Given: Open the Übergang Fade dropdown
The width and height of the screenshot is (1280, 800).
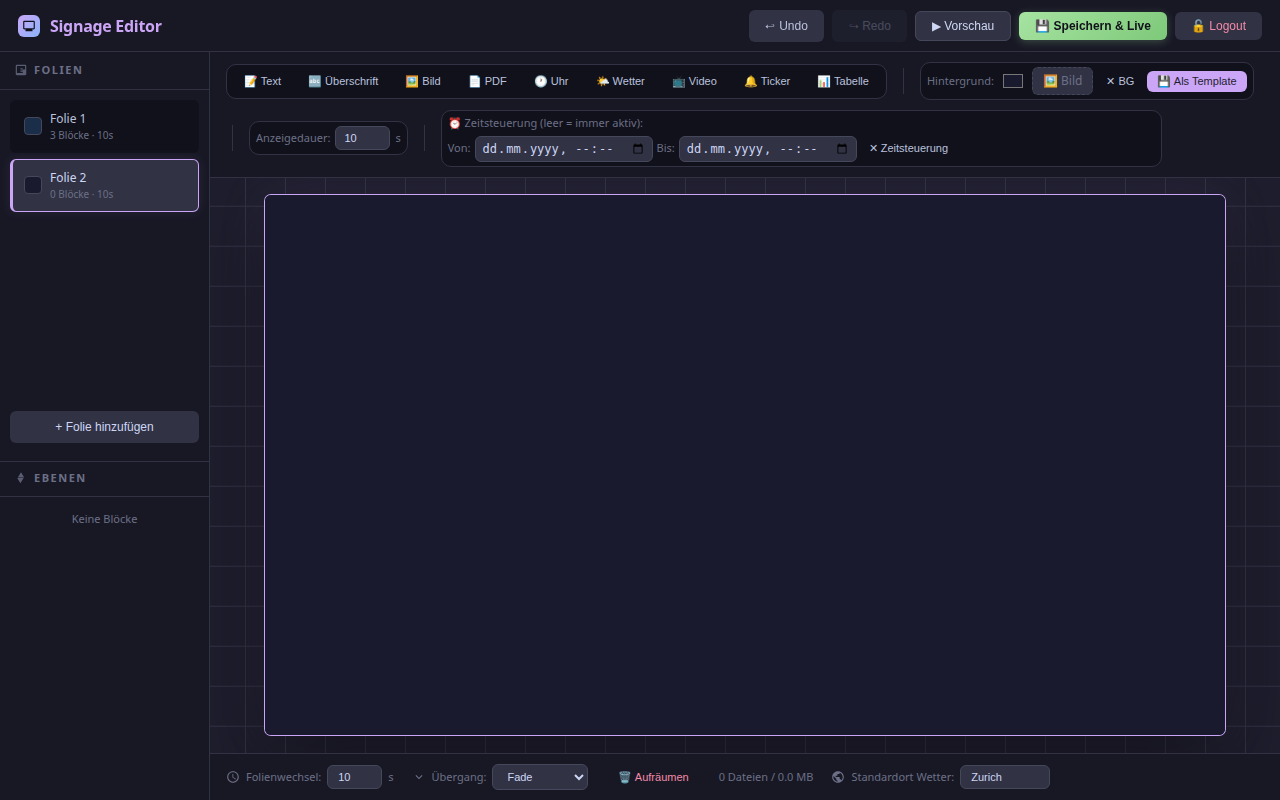Looking at the screenshot, I should pos(540,777).
